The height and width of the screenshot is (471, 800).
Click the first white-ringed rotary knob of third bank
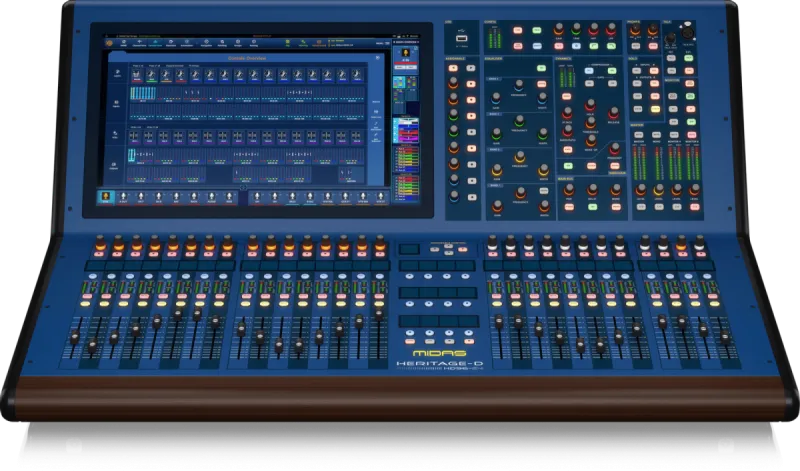coord(492,243)
